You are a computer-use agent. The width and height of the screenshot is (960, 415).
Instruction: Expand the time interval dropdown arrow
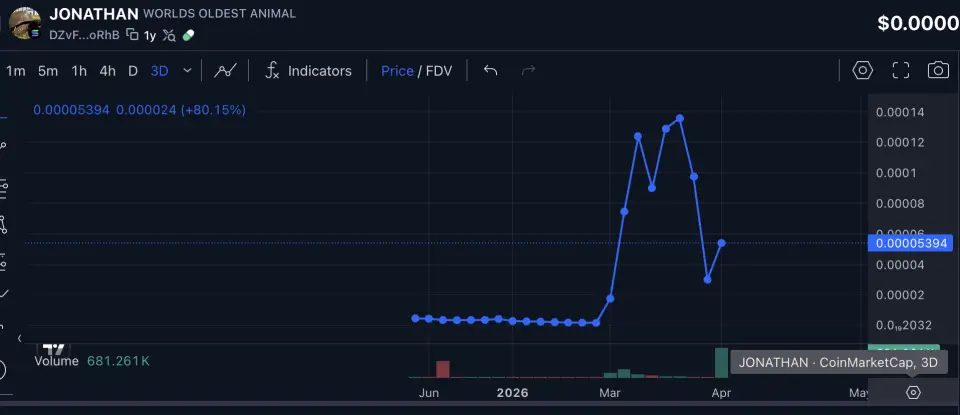click(x=187, y=71)
